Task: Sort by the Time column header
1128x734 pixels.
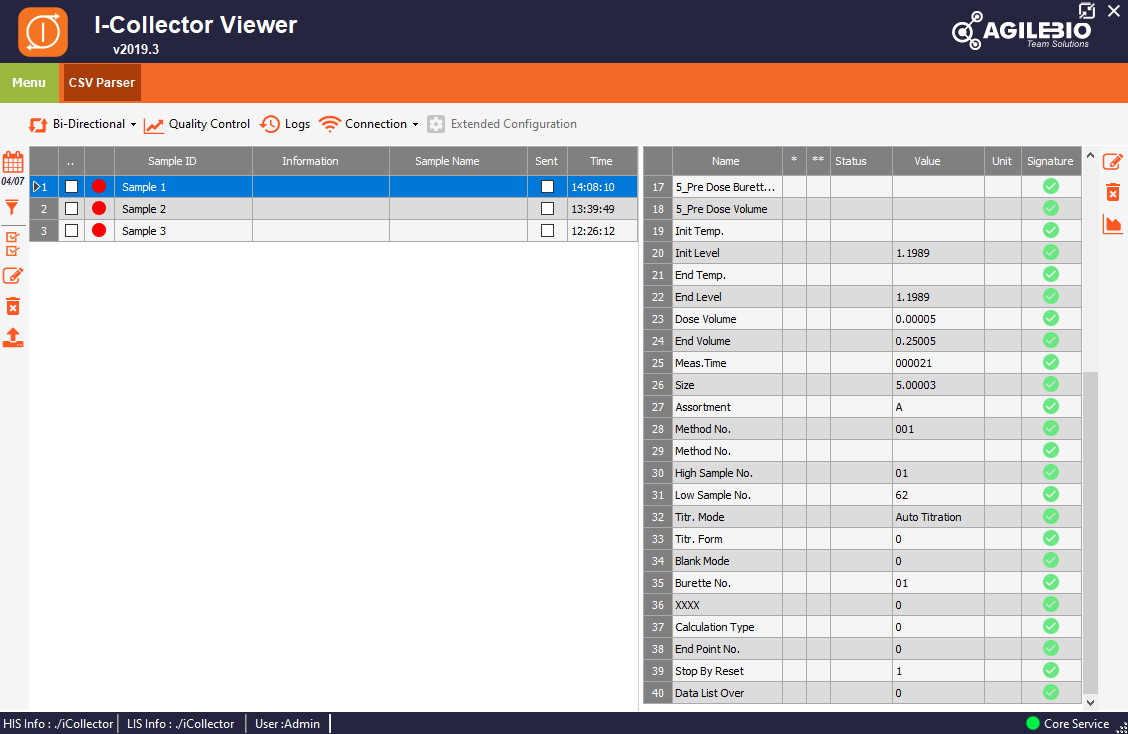Action: tap(601, 161)
